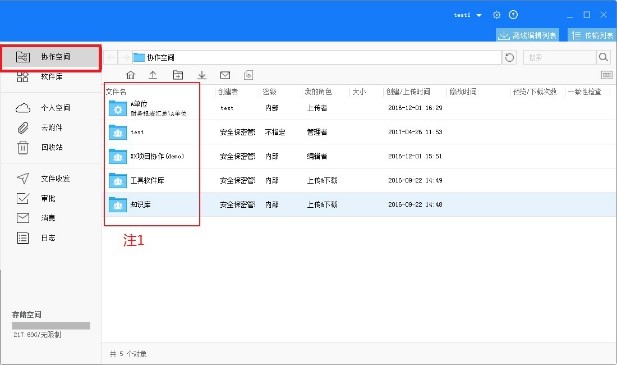Screen dimensions: 617x365
Task: Click the 上传者 role cell
Action: 317,108
